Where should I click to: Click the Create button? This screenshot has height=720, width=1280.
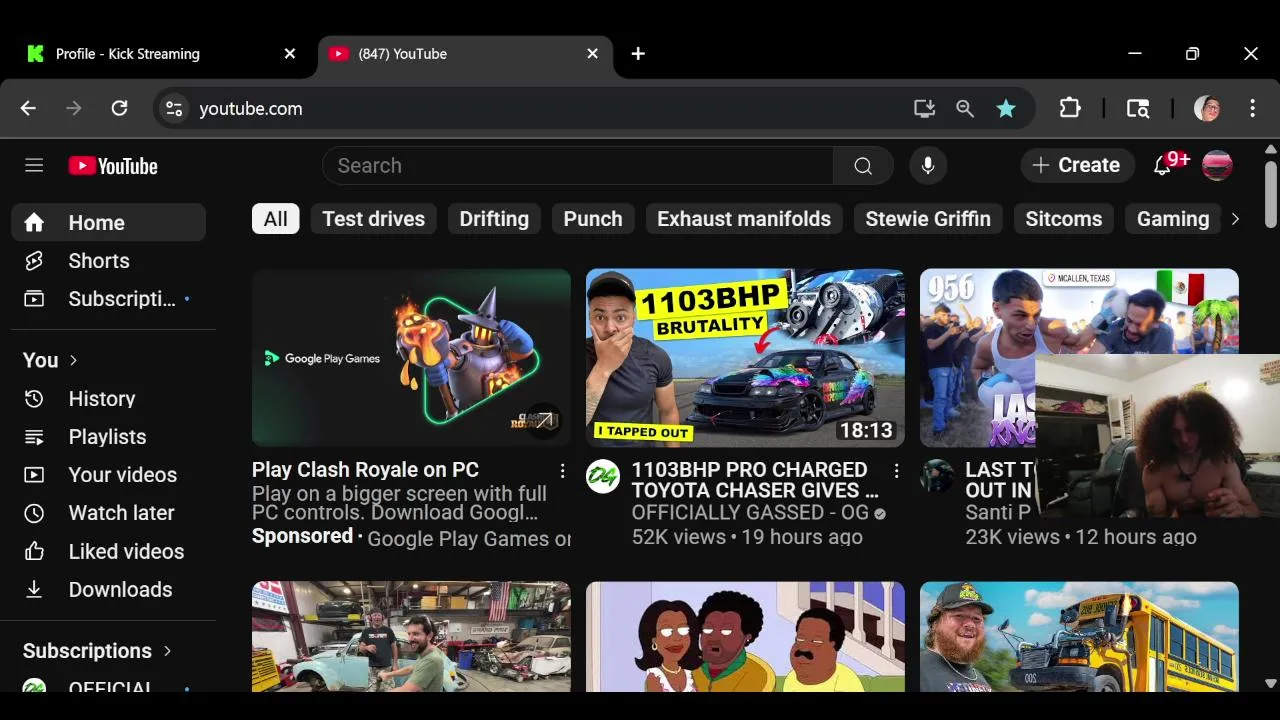(1076, 166)
